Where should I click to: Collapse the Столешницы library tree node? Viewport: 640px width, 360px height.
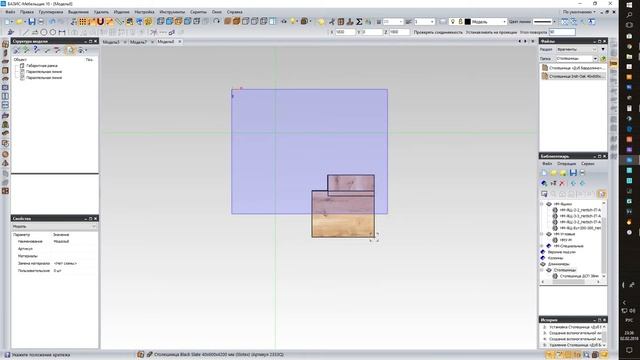542,270
